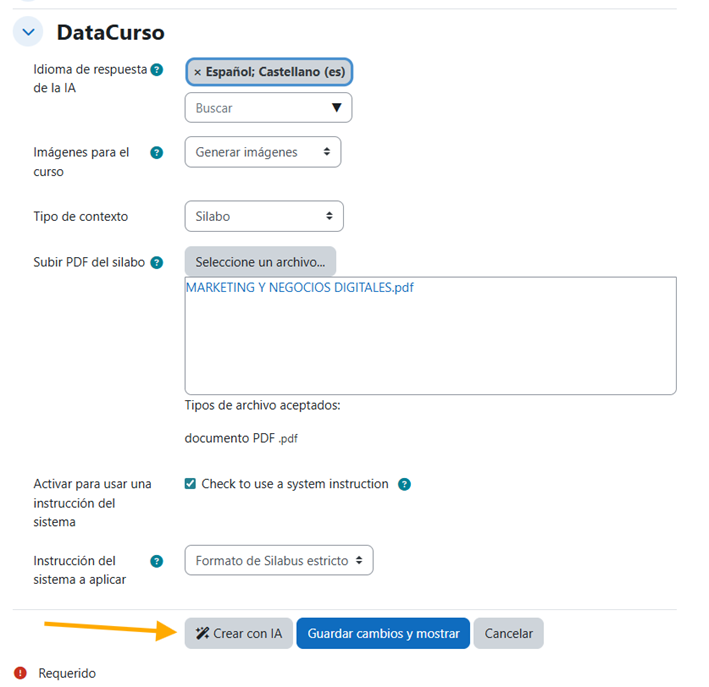Open MARKETING Y NEGOCIOS DIGITALES.pdf file link

coord(299,288)
